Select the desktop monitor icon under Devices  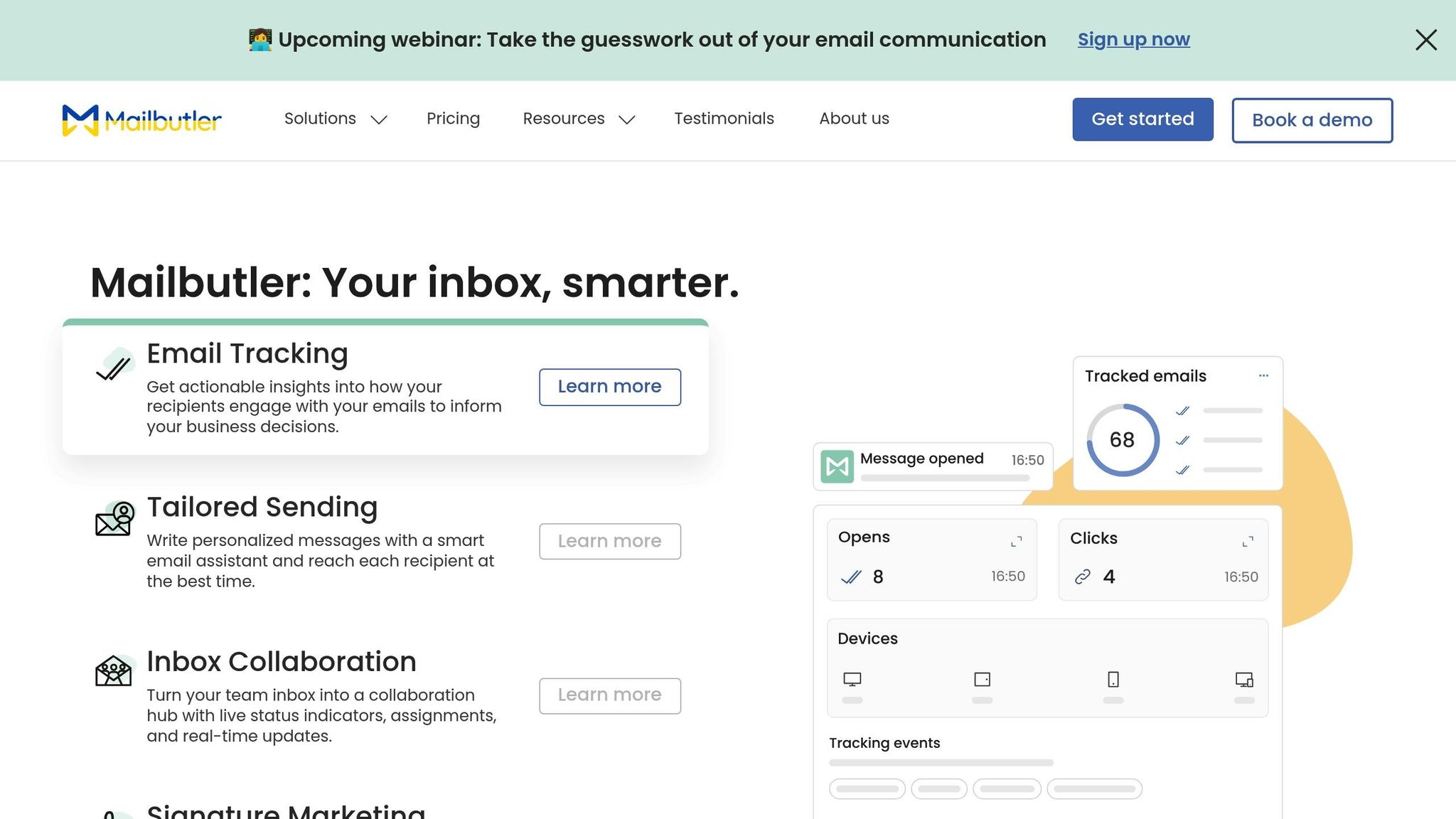(x=852, y=678)
